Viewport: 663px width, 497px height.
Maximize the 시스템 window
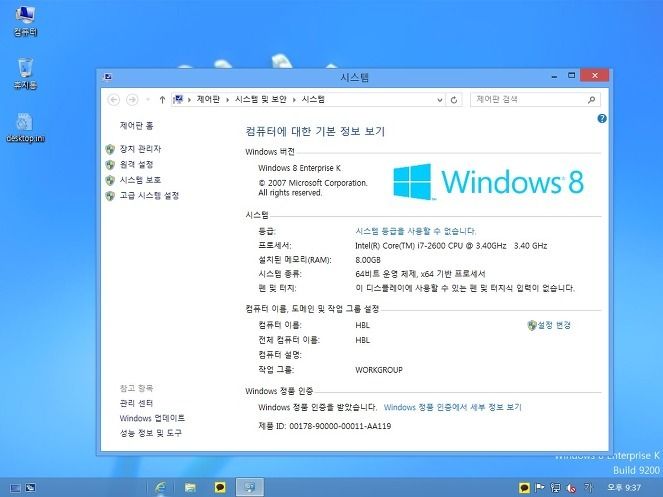click(571, 76)
